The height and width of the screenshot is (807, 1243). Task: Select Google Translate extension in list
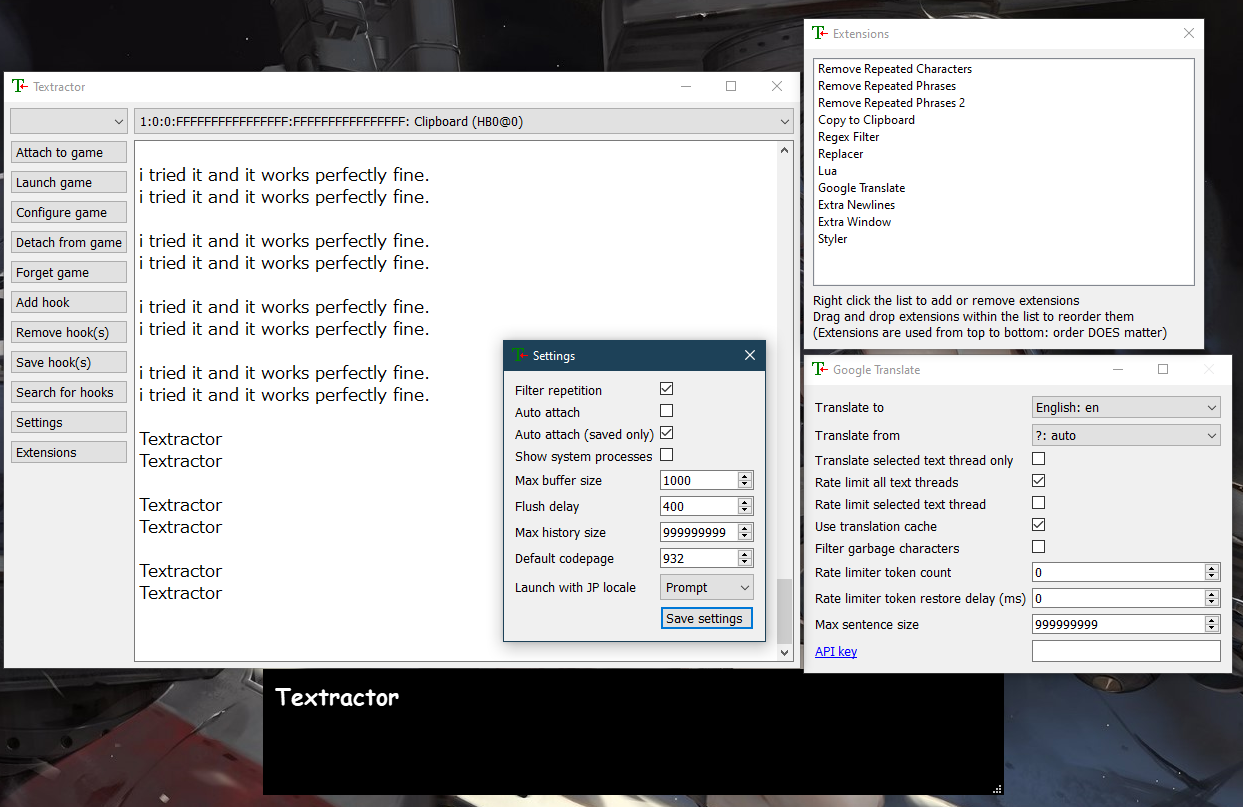[861, 188]
